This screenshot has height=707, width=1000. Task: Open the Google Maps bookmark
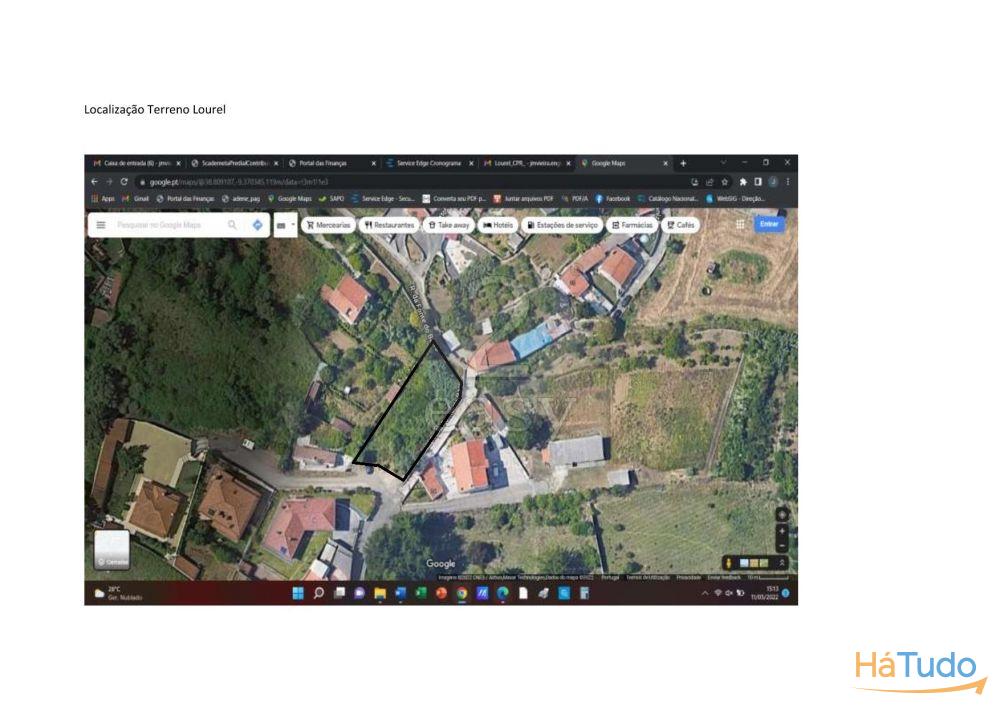[290, 199]
